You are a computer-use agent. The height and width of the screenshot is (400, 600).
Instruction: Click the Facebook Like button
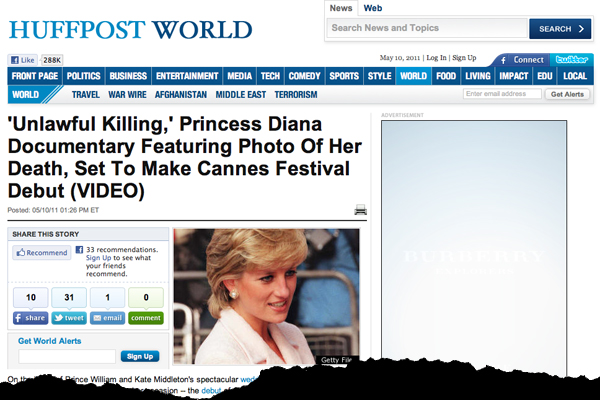[x=23, y=60]
